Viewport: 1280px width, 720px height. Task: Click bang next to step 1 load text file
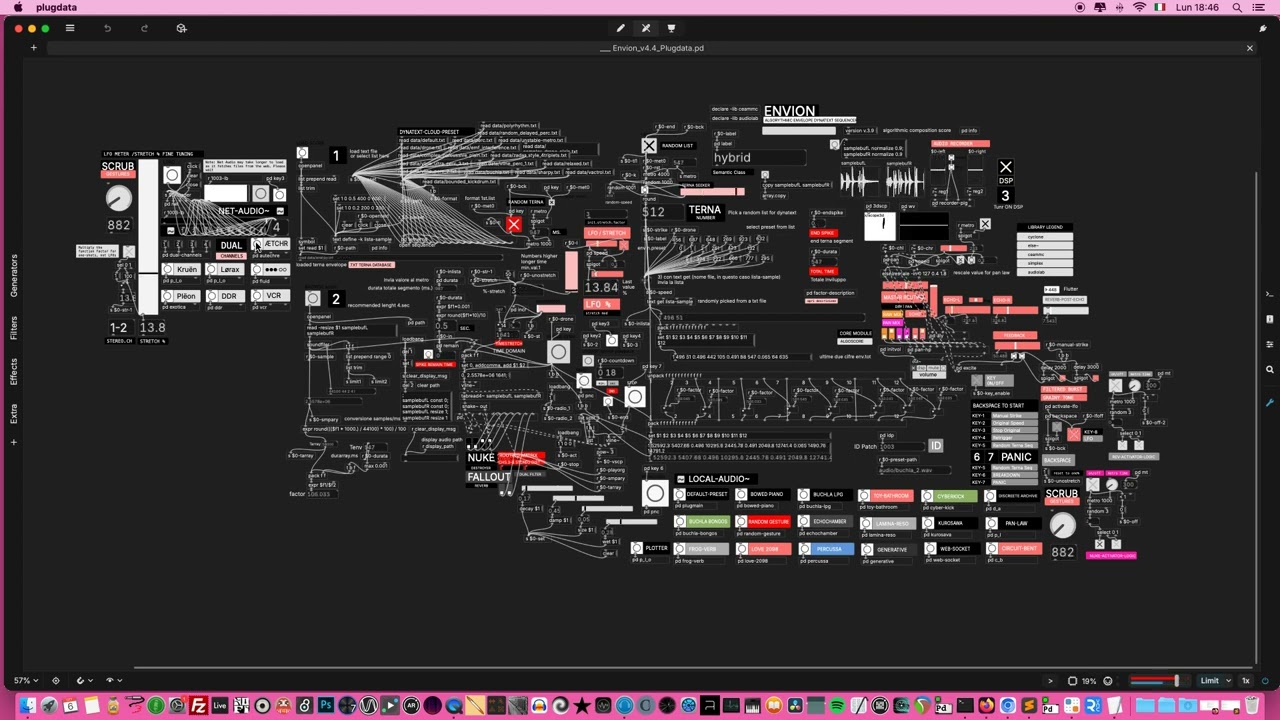pyautogui.click(x=303, y=153)
